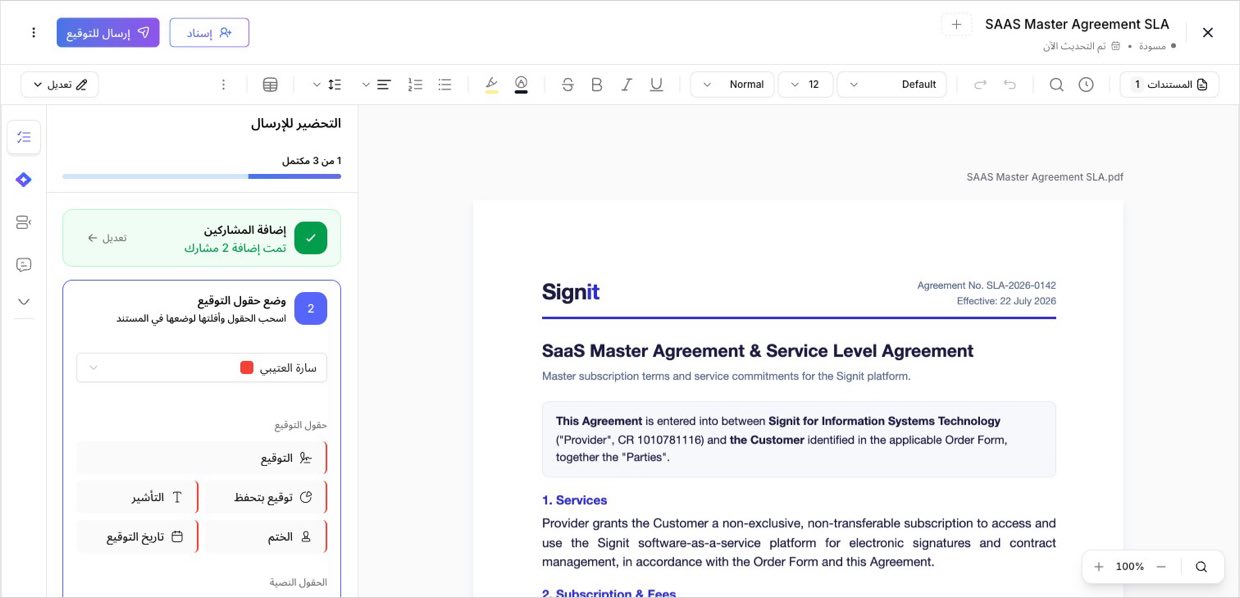Zoom out with the minus button
This screenshot has width=1240, height=598.
click(x=1161, y=567)
